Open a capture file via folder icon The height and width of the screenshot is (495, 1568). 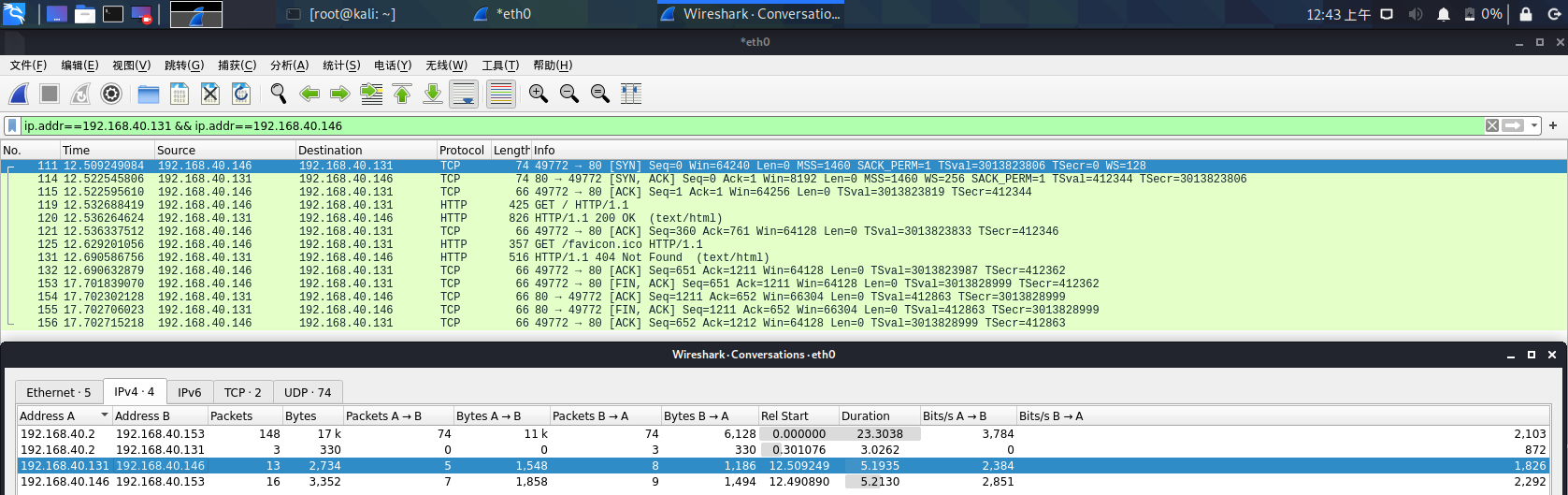(149, 94)
